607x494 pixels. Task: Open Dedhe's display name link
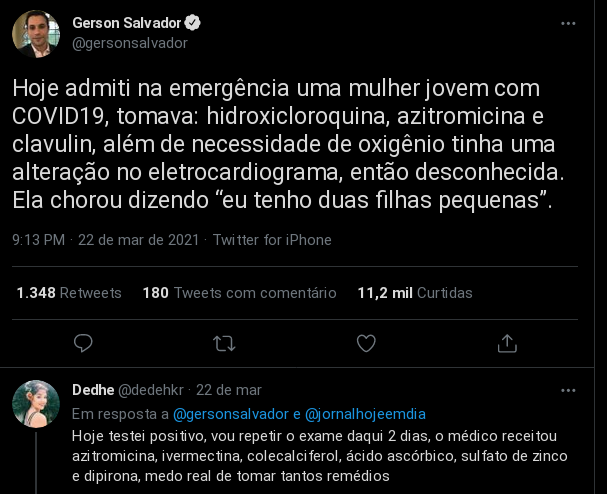tap(93, 389)
